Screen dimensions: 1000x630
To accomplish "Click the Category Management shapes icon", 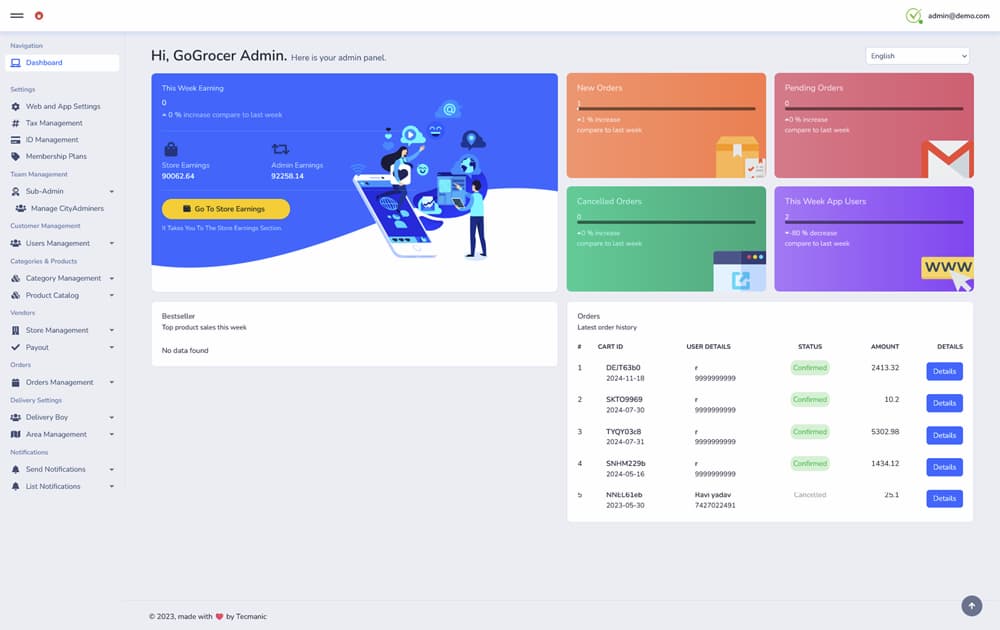I will click(x=15, y=278).
